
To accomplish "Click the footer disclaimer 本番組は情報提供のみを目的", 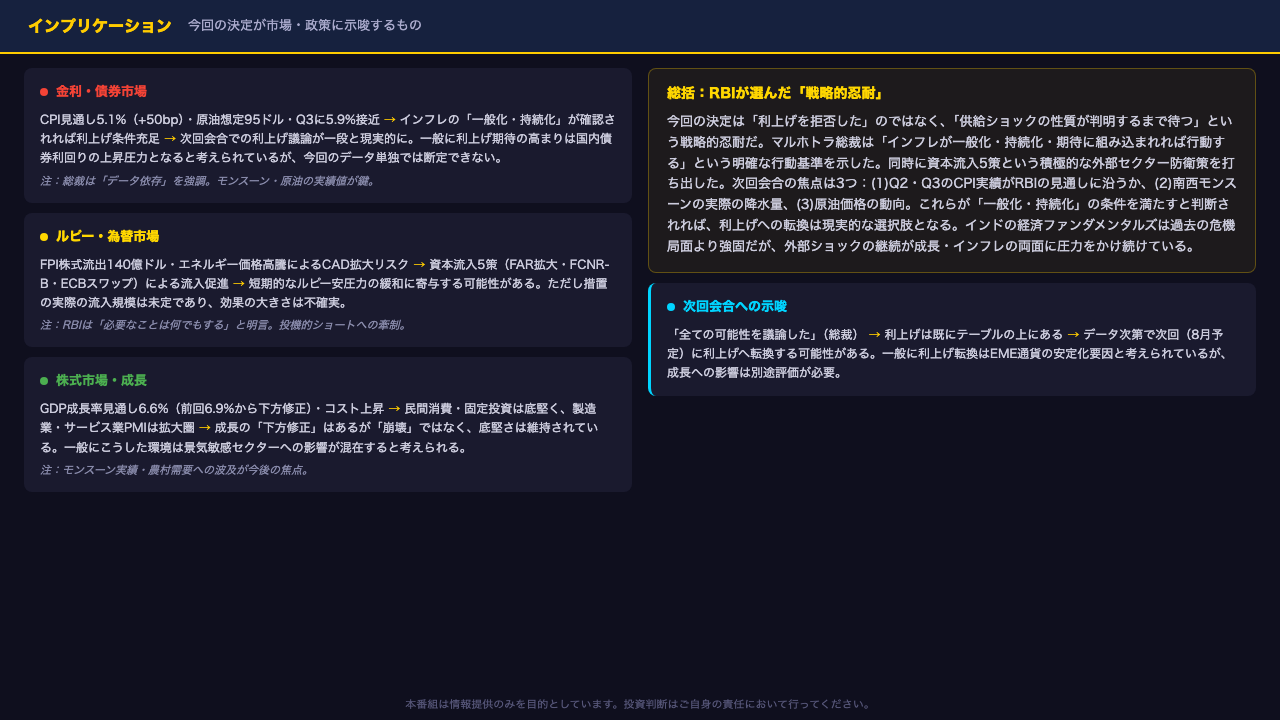I will coord(638,704).
